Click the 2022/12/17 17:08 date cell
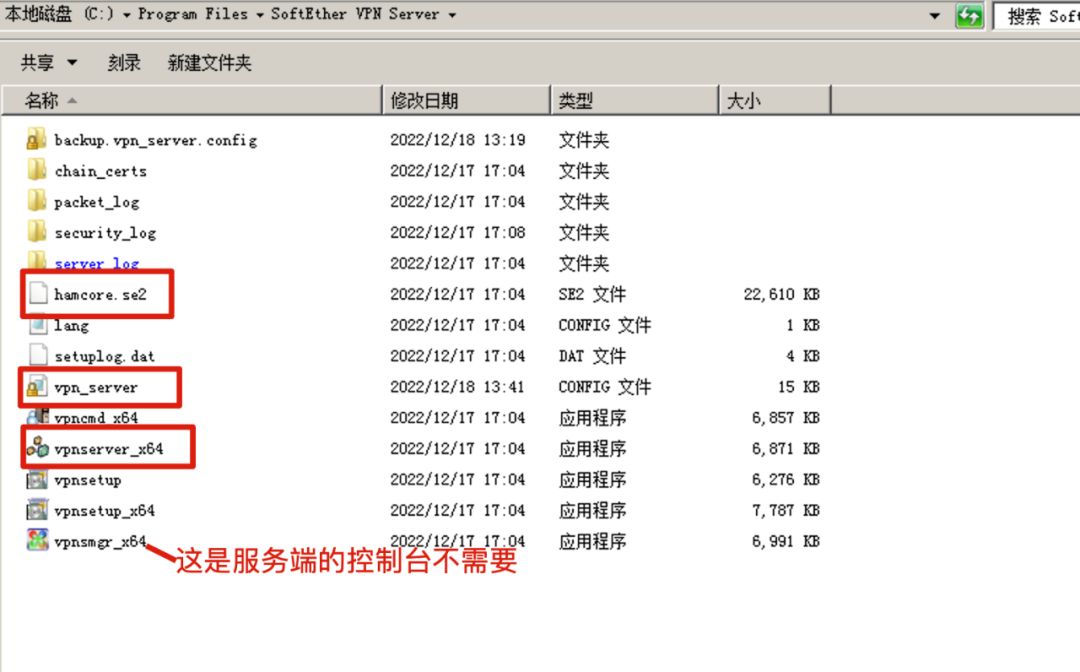This screenshot has width=1080, height=672. (458, 233)
